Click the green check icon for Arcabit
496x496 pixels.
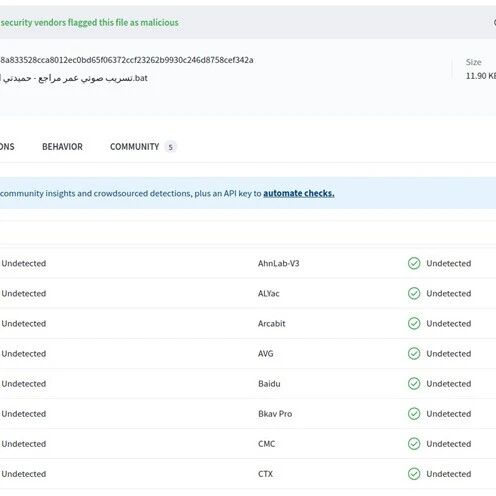pyautogui.click(x=414, y=323)
